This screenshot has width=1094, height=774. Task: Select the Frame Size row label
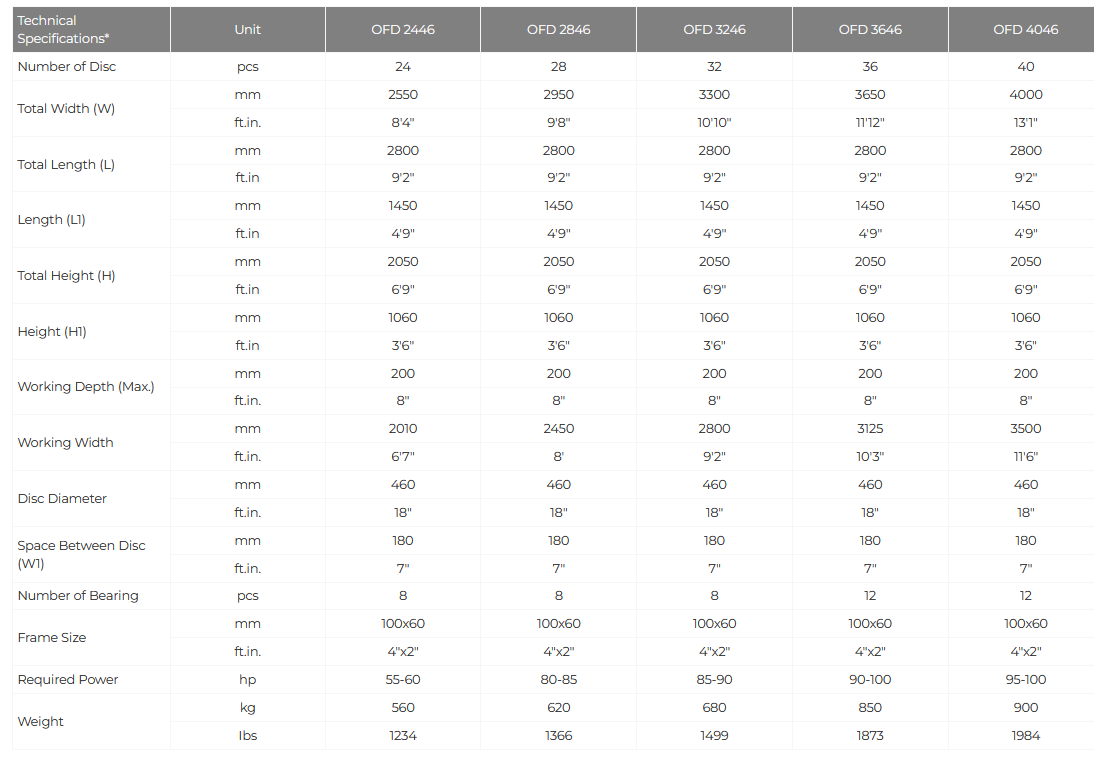coord(52,637)
